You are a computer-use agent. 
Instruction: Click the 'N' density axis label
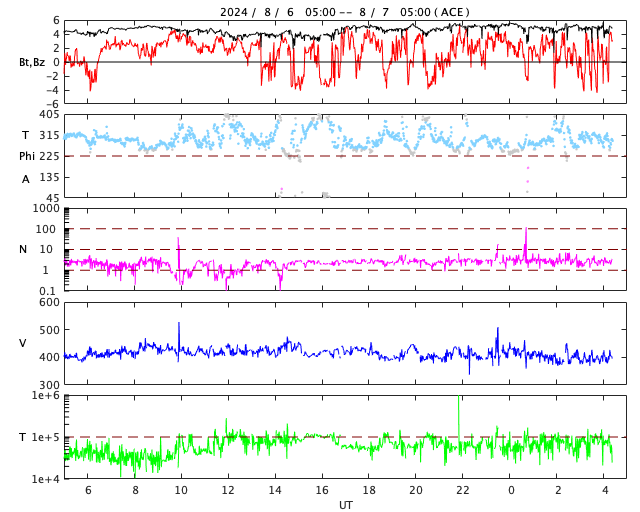(23, 249)
